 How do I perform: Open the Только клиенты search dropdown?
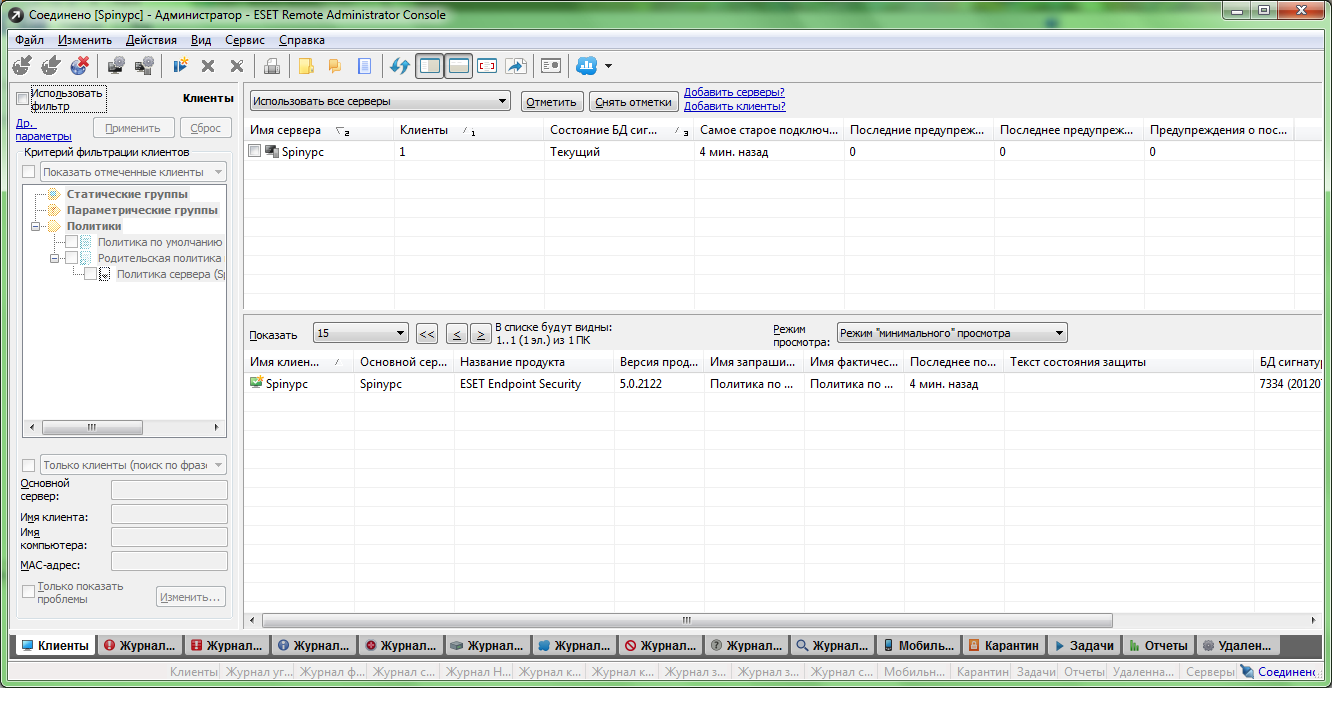click(133, 465)
